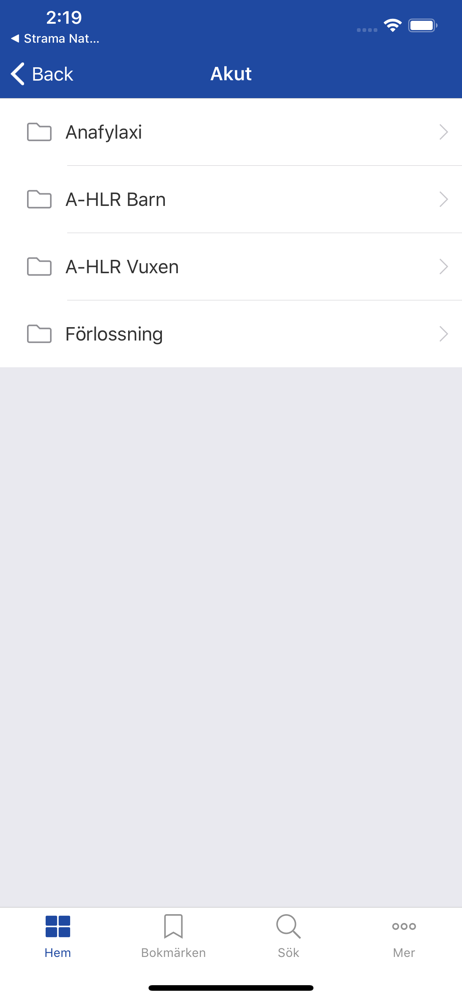The width and height of the screenshot is (462, 1000).
Task: Expand Förlossning chevron arrow
Action: [x=443, y=334]
